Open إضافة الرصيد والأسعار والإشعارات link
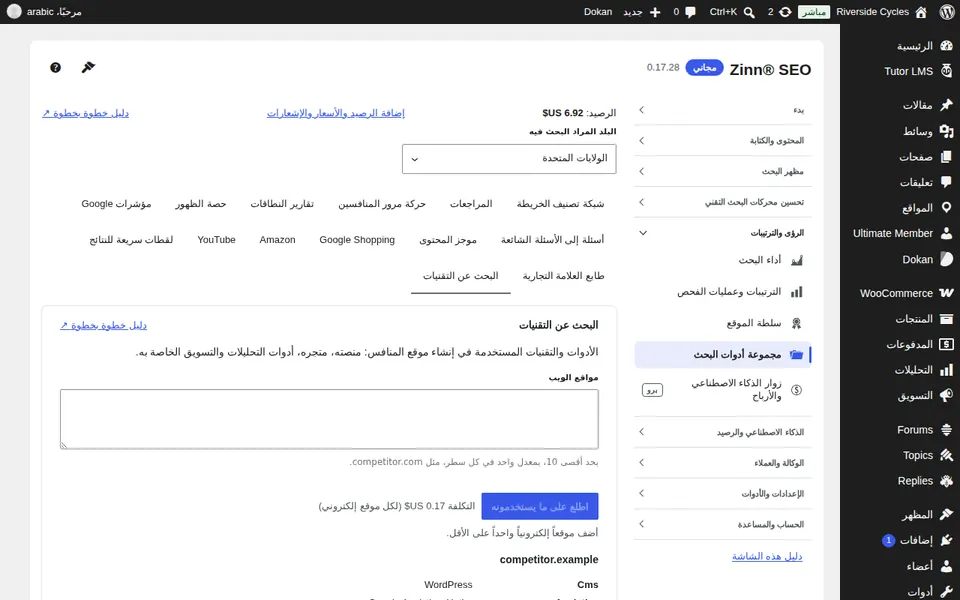This screenshot has width=960, height=600. [336, 113]
